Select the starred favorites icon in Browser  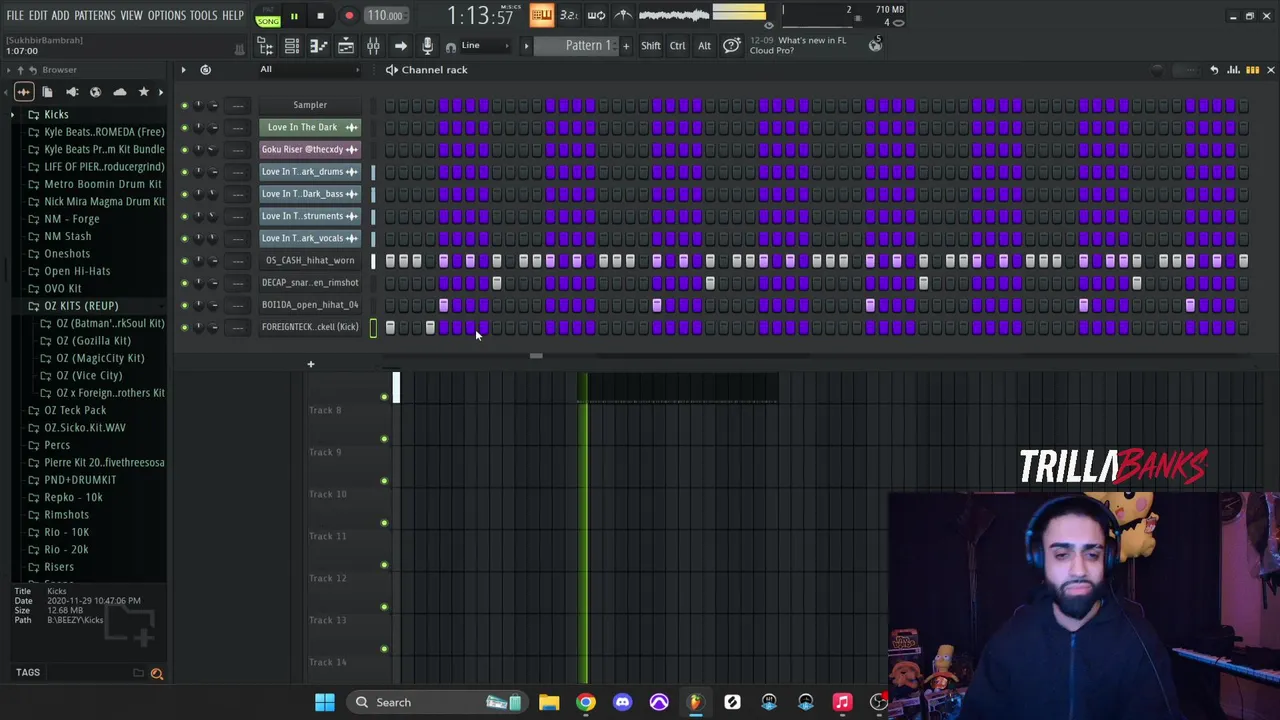(x=143, y=92)
